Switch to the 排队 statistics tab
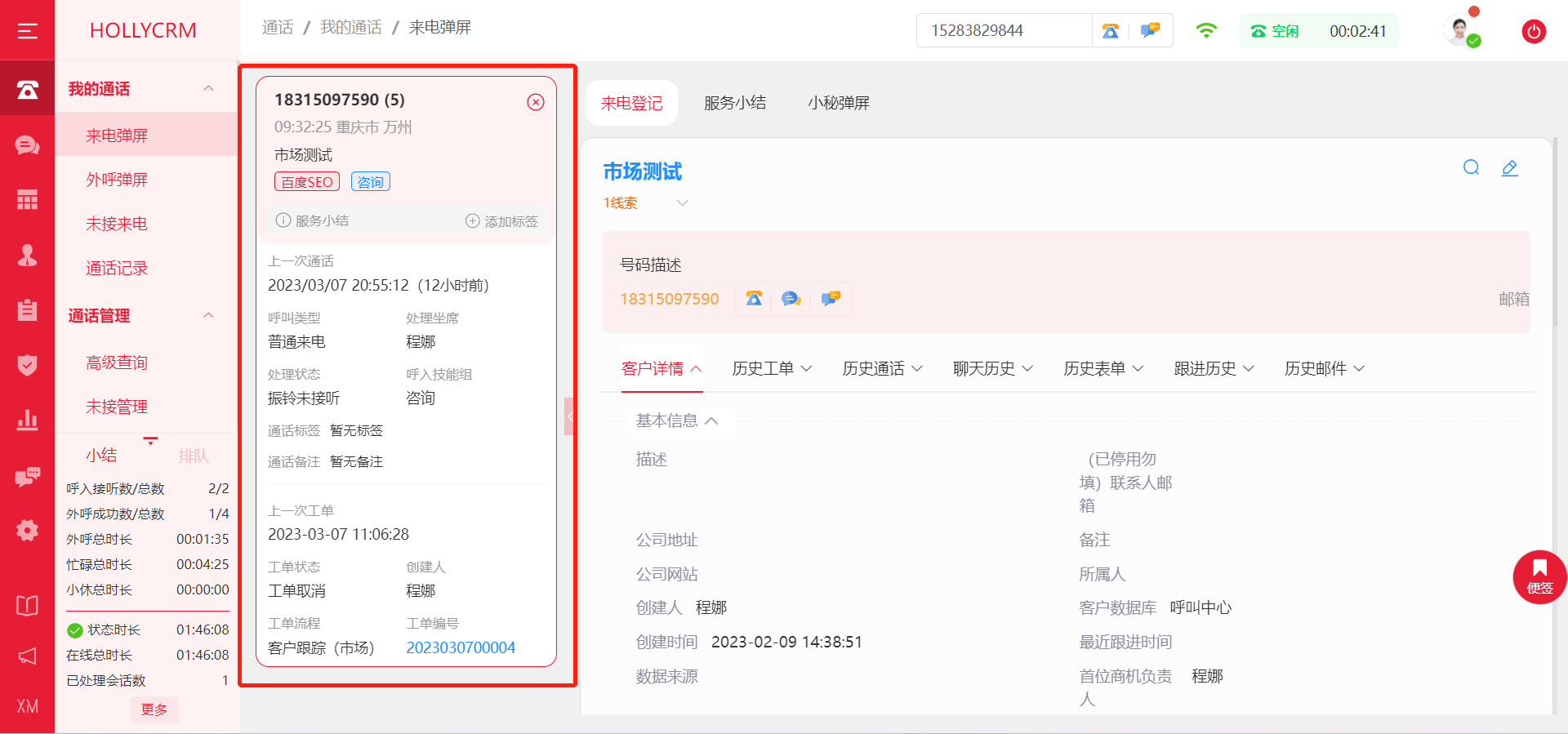This screenshot has height=734, width=1568. tap(194, 456)
